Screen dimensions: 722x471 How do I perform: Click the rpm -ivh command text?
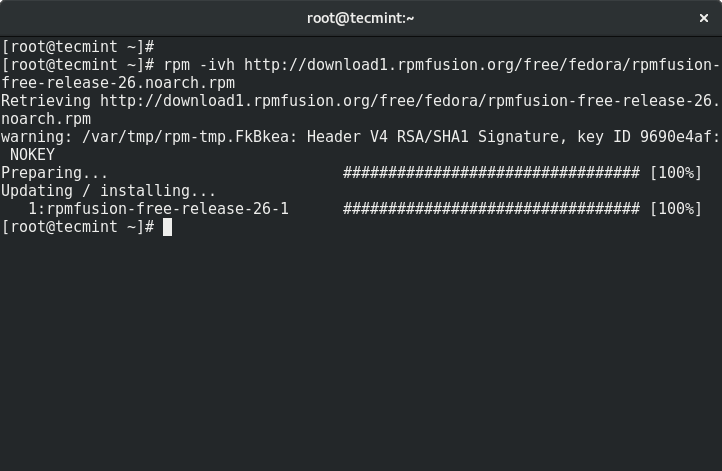tap(199, 65)
